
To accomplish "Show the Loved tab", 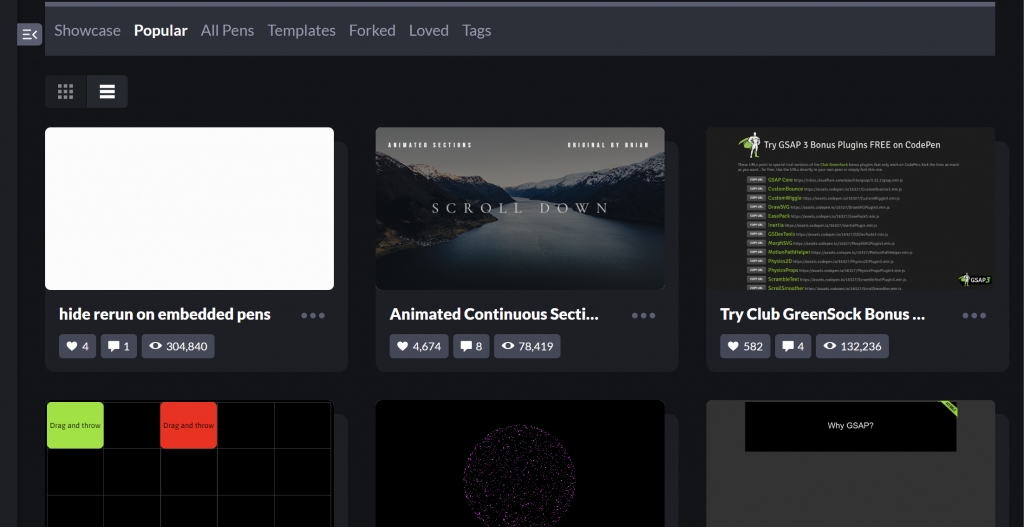I will [x=428, y=31].
